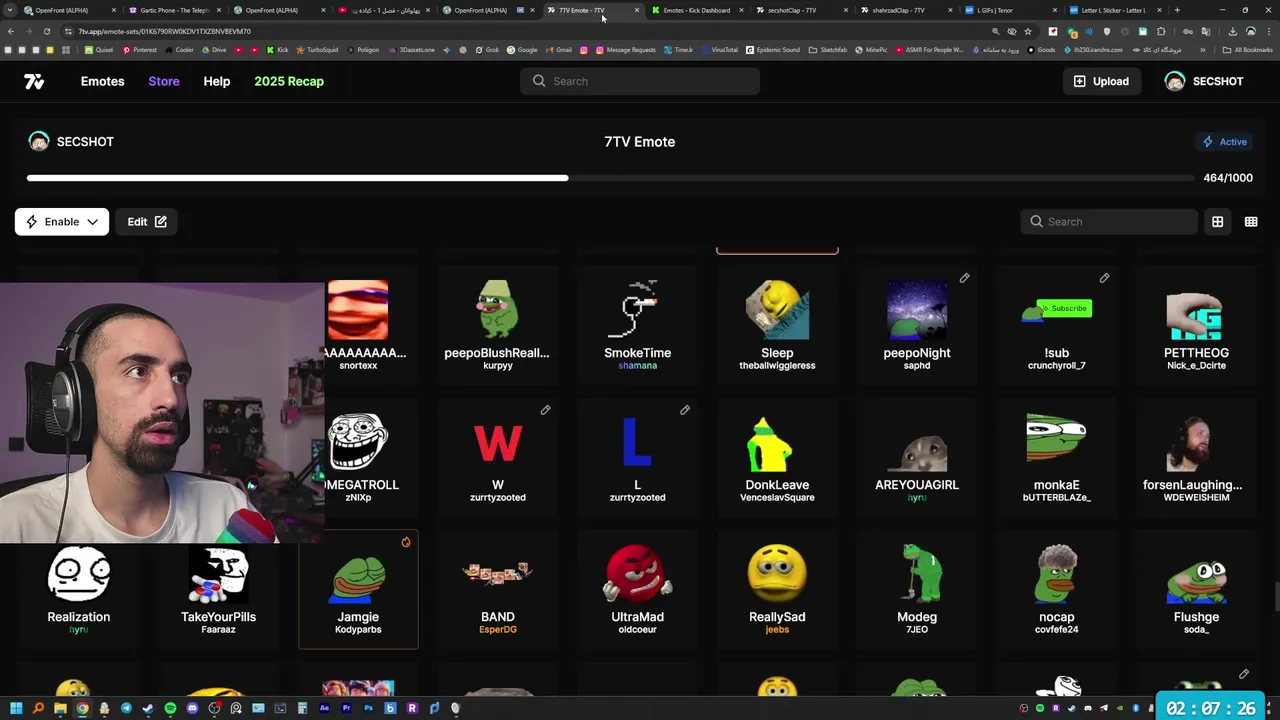Switch to Emotes - Kick Dashboard tab
Image resolution: width=1280 pixels, height=720 pixels.
pos(696,10)
